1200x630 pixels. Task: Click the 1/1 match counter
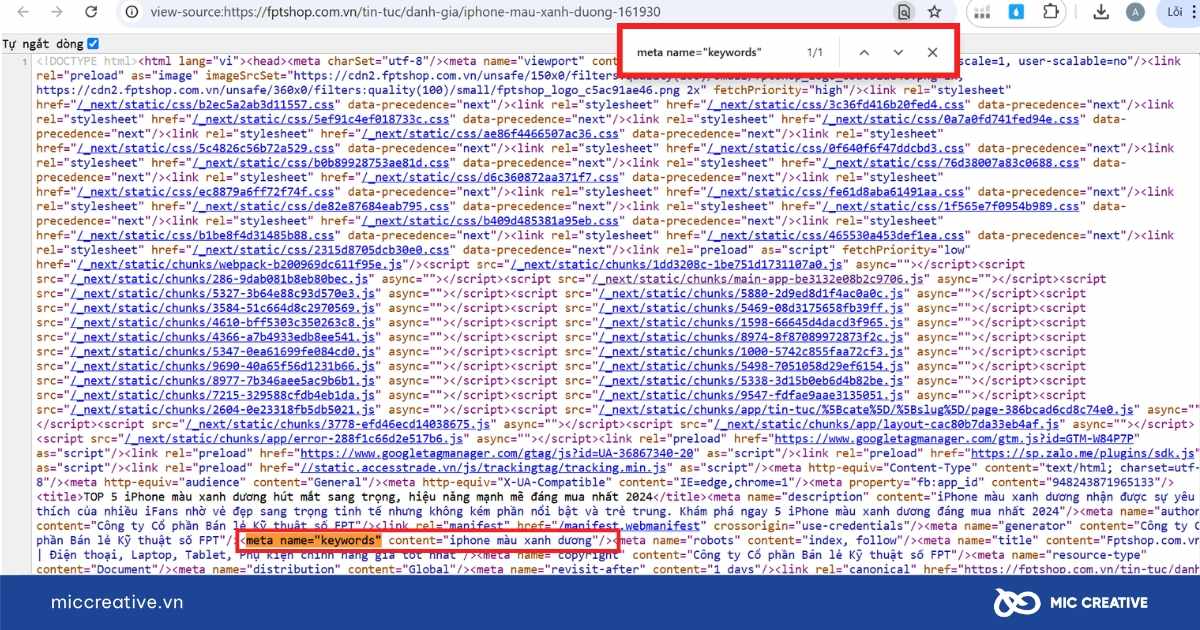tap(815, 52)
